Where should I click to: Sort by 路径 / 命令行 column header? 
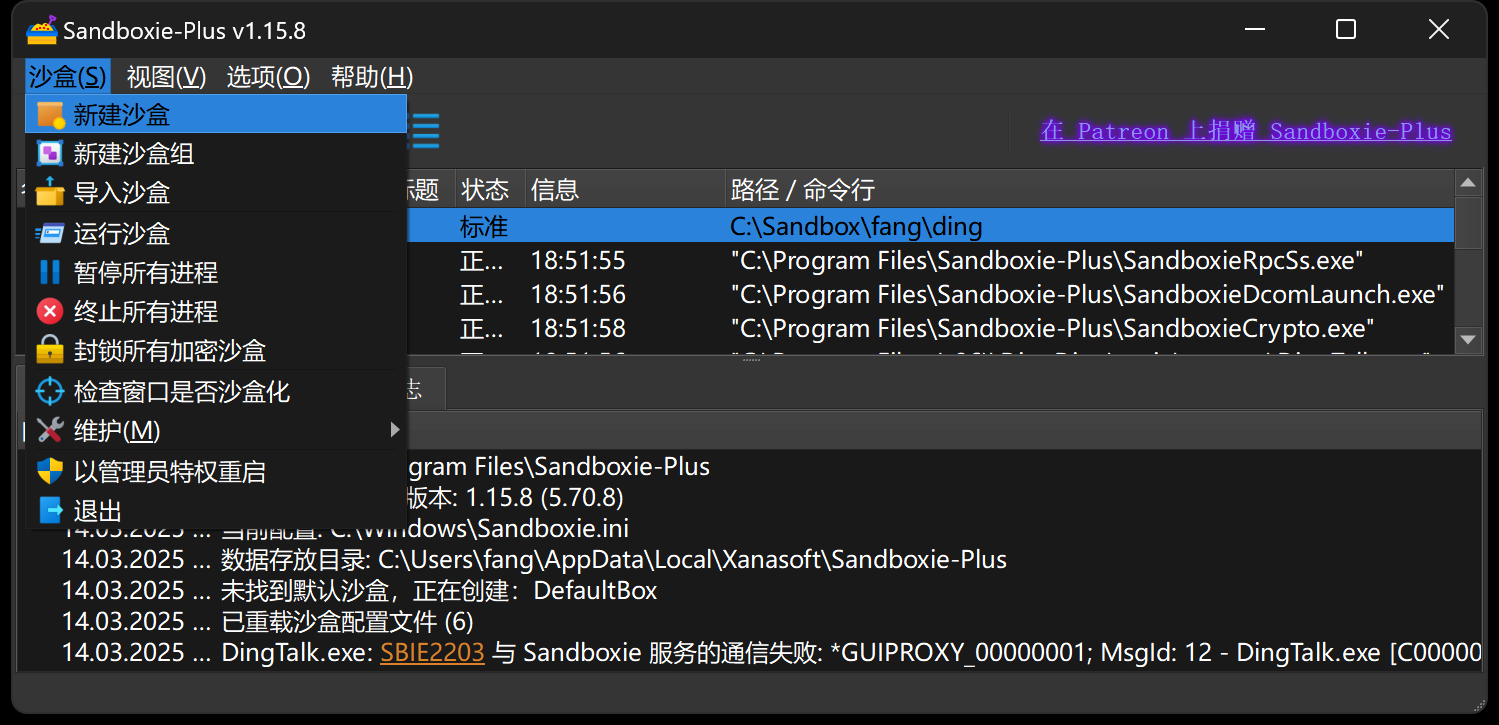(x=1090, y=189)
